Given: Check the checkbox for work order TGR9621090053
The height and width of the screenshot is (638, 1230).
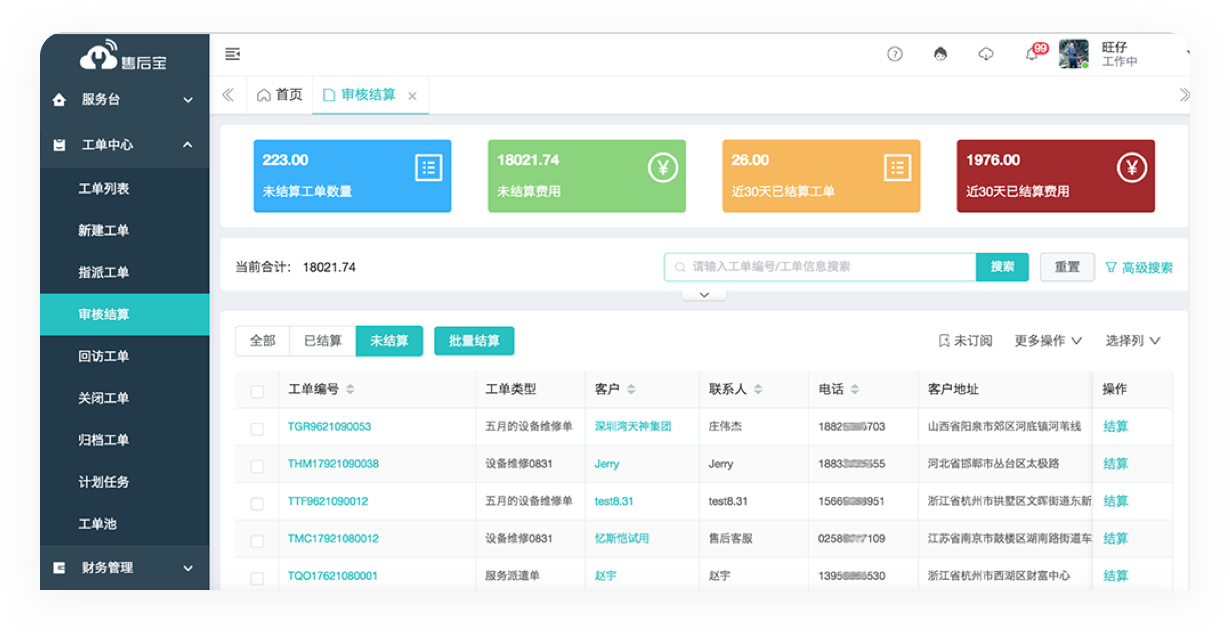Looking at the screenshot, I should coord(256,426).
